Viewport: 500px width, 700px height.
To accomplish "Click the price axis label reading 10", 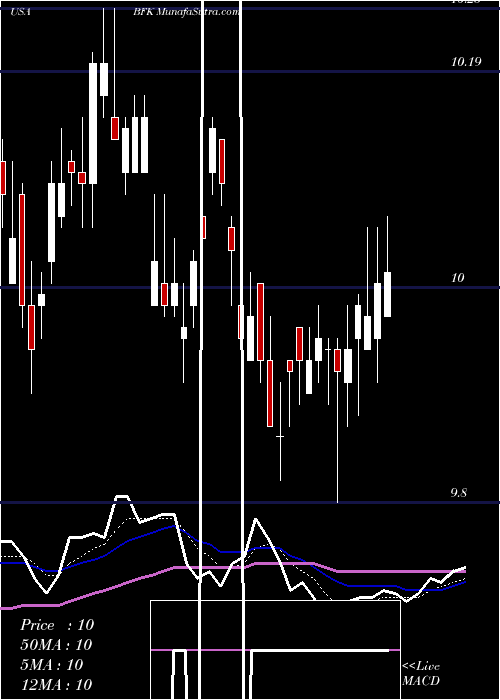I will (x=458, y=278).
